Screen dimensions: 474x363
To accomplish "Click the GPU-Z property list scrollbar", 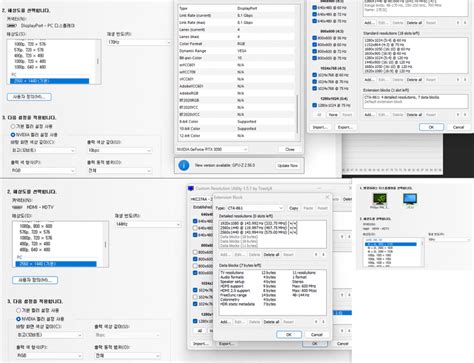I will (297, 113).
